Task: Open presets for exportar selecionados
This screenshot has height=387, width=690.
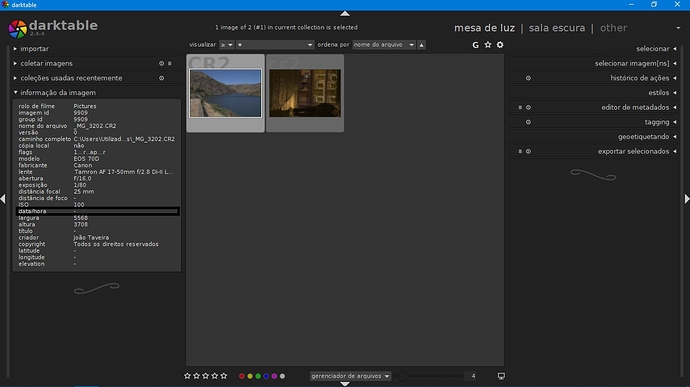Action: point(520,151)
